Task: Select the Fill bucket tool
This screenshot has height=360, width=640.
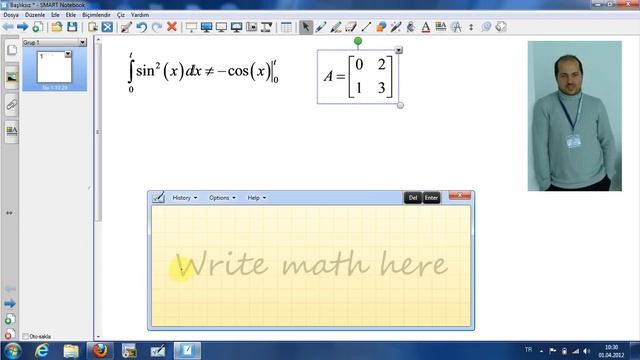Action: coord(411,27)
